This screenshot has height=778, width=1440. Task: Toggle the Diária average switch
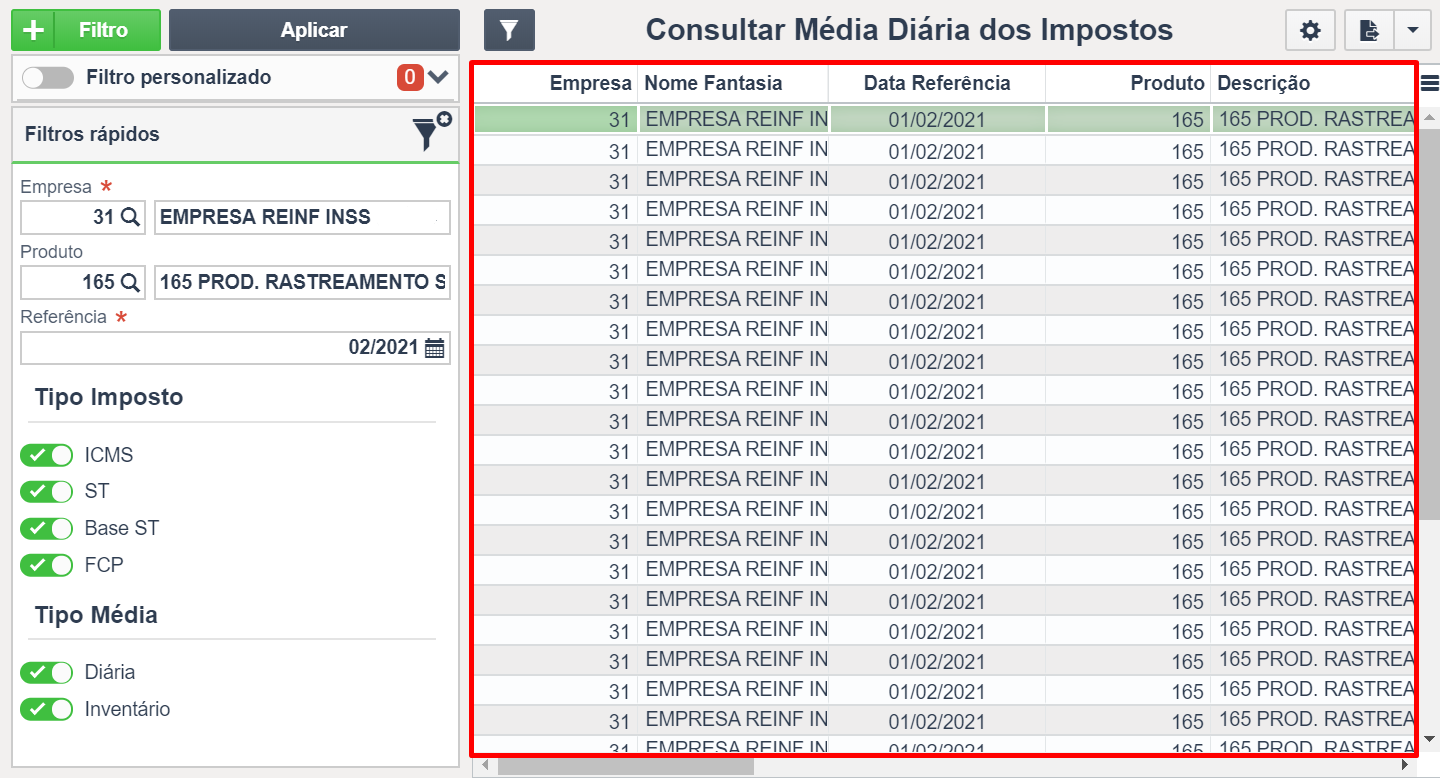pyautogui.click(x=47, y=672)
